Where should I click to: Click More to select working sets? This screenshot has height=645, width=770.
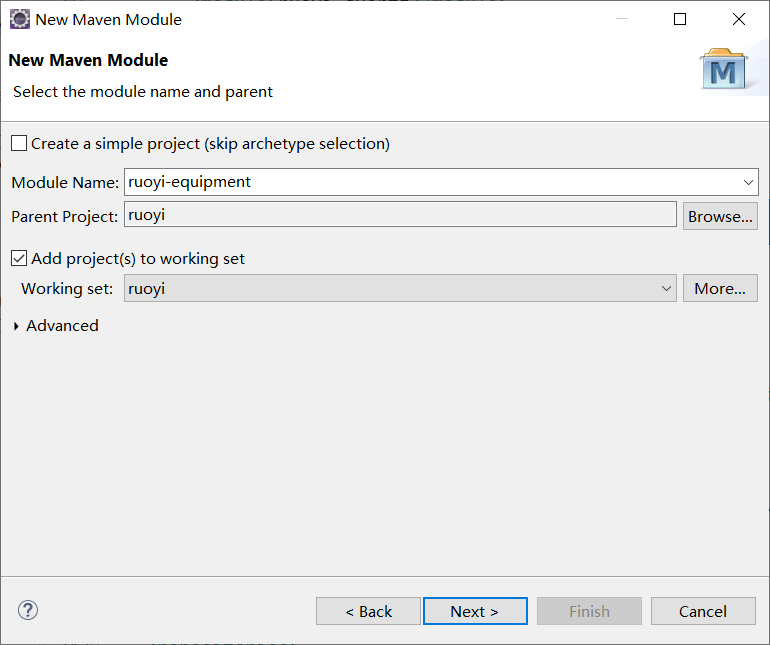(x=720, y=288)
